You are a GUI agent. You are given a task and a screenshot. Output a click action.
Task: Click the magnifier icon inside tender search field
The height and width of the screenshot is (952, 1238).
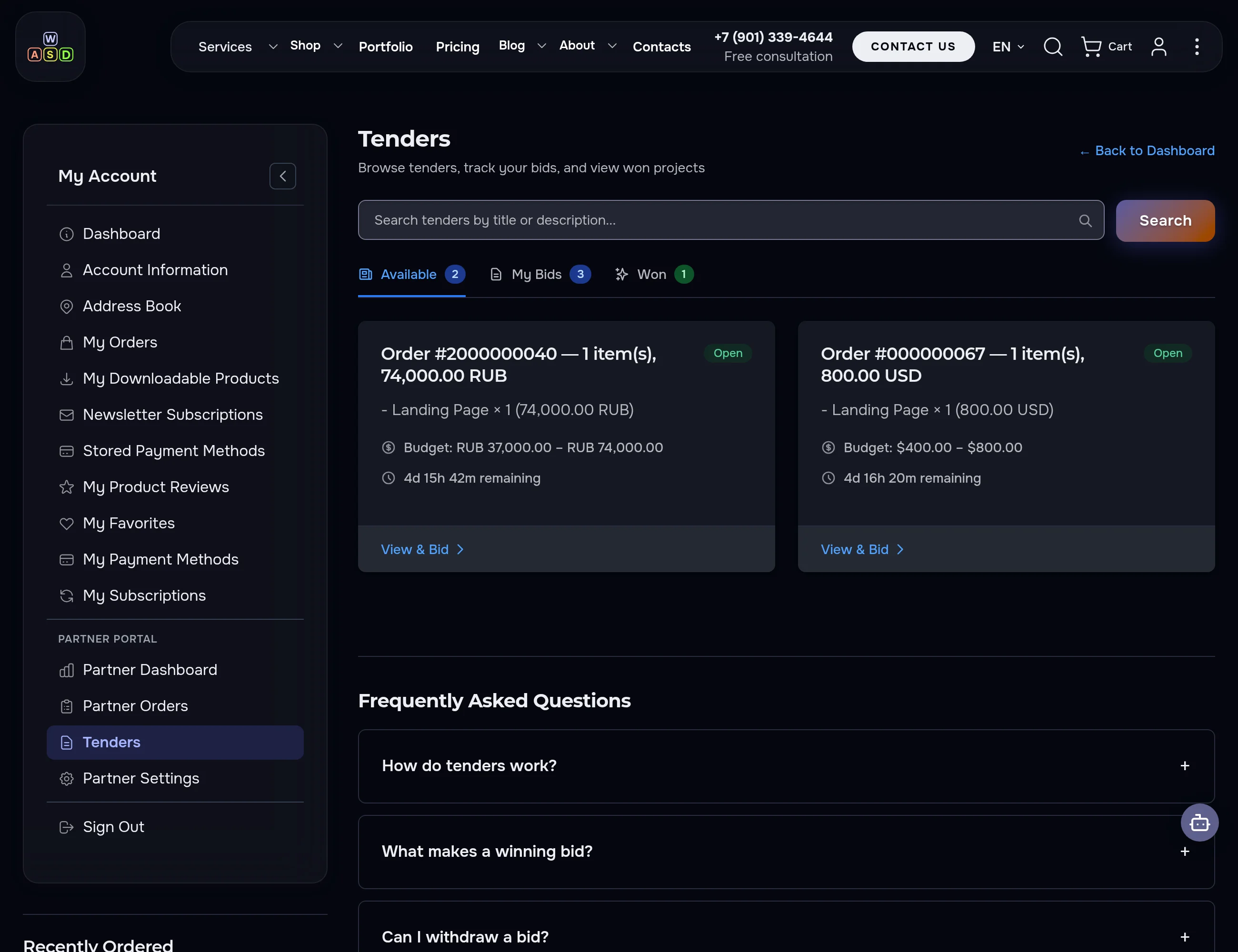(1085, 220)
